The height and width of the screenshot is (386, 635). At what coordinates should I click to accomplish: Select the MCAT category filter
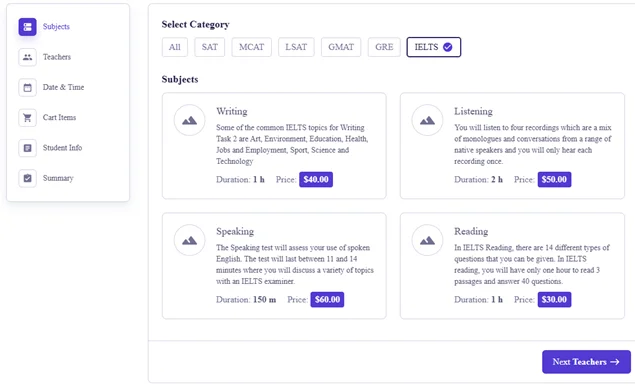251,47
